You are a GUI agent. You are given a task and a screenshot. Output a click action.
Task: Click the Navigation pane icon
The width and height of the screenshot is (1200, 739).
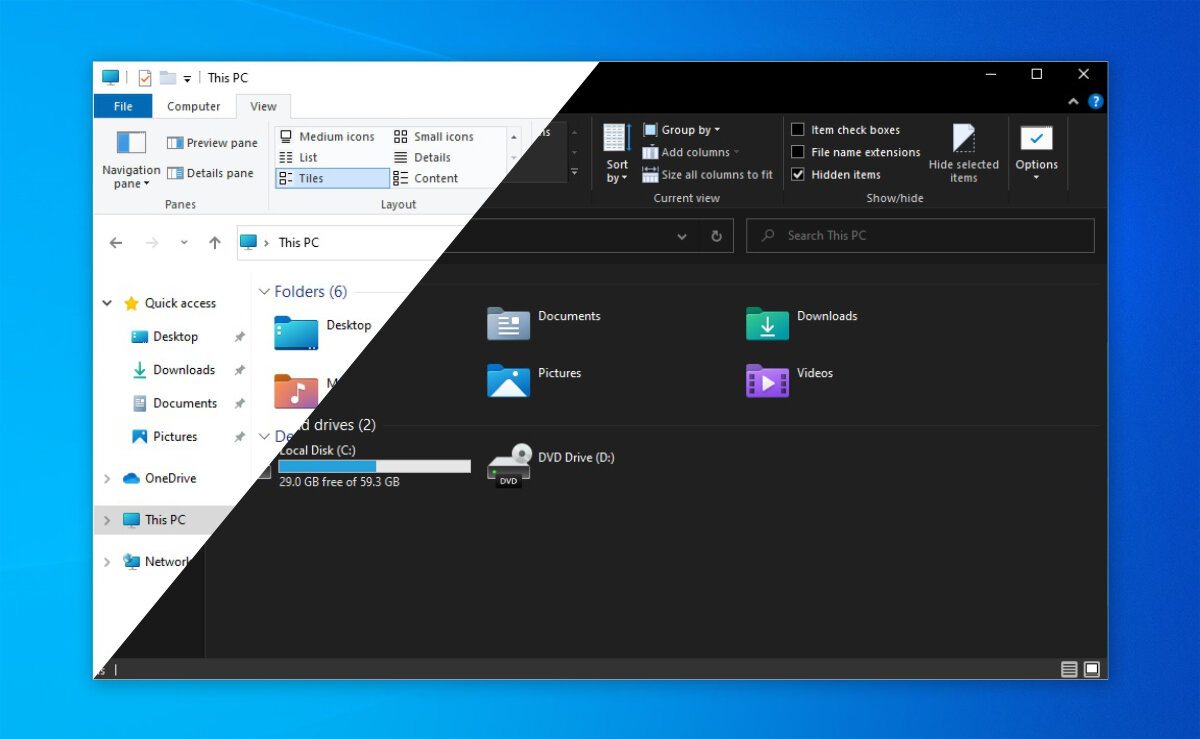click(x=131, y=143)
